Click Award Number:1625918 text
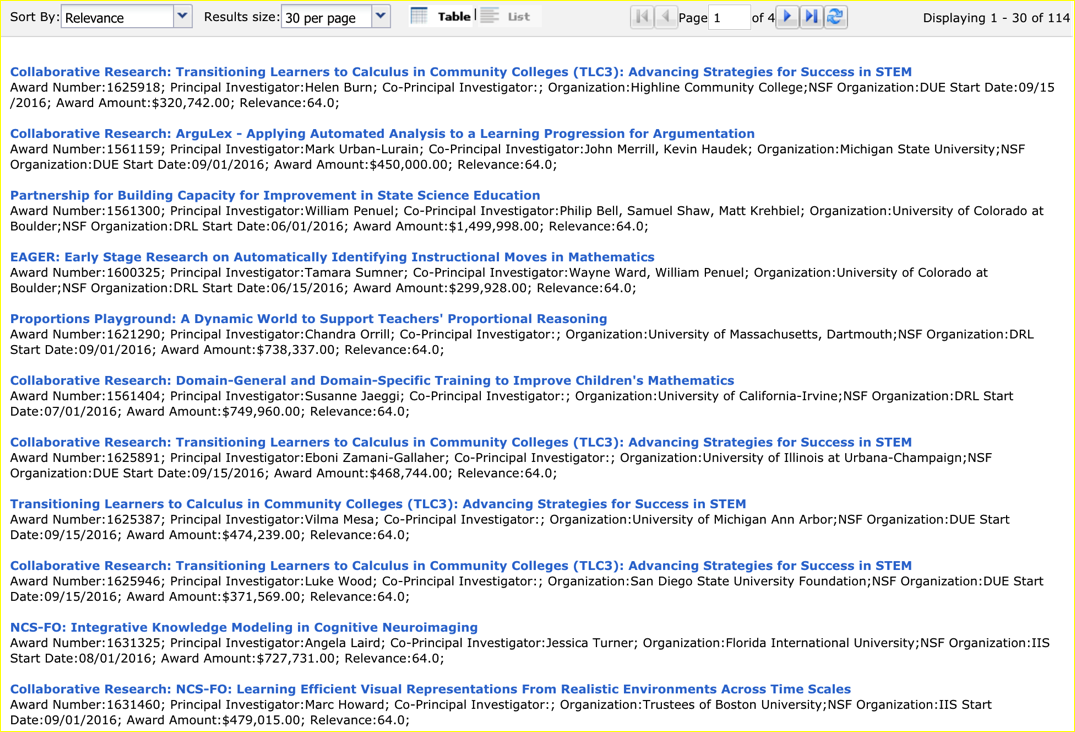Viewport: 1075px width, 732px height. pyautogui.click(x=86, y=88)
